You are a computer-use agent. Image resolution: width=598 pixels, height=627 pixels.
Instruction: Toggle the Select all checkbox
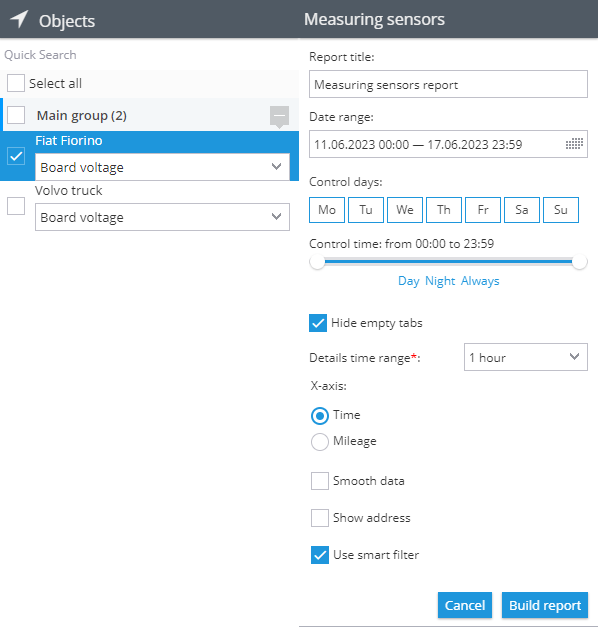16,83
